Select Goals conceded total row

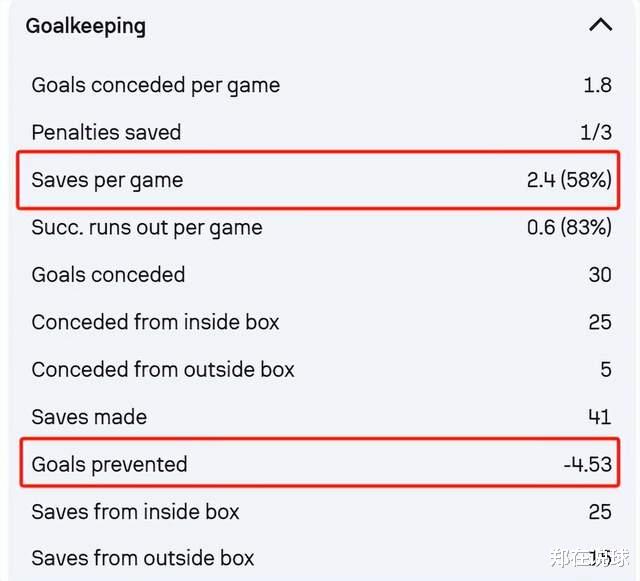tap(321, 275)
